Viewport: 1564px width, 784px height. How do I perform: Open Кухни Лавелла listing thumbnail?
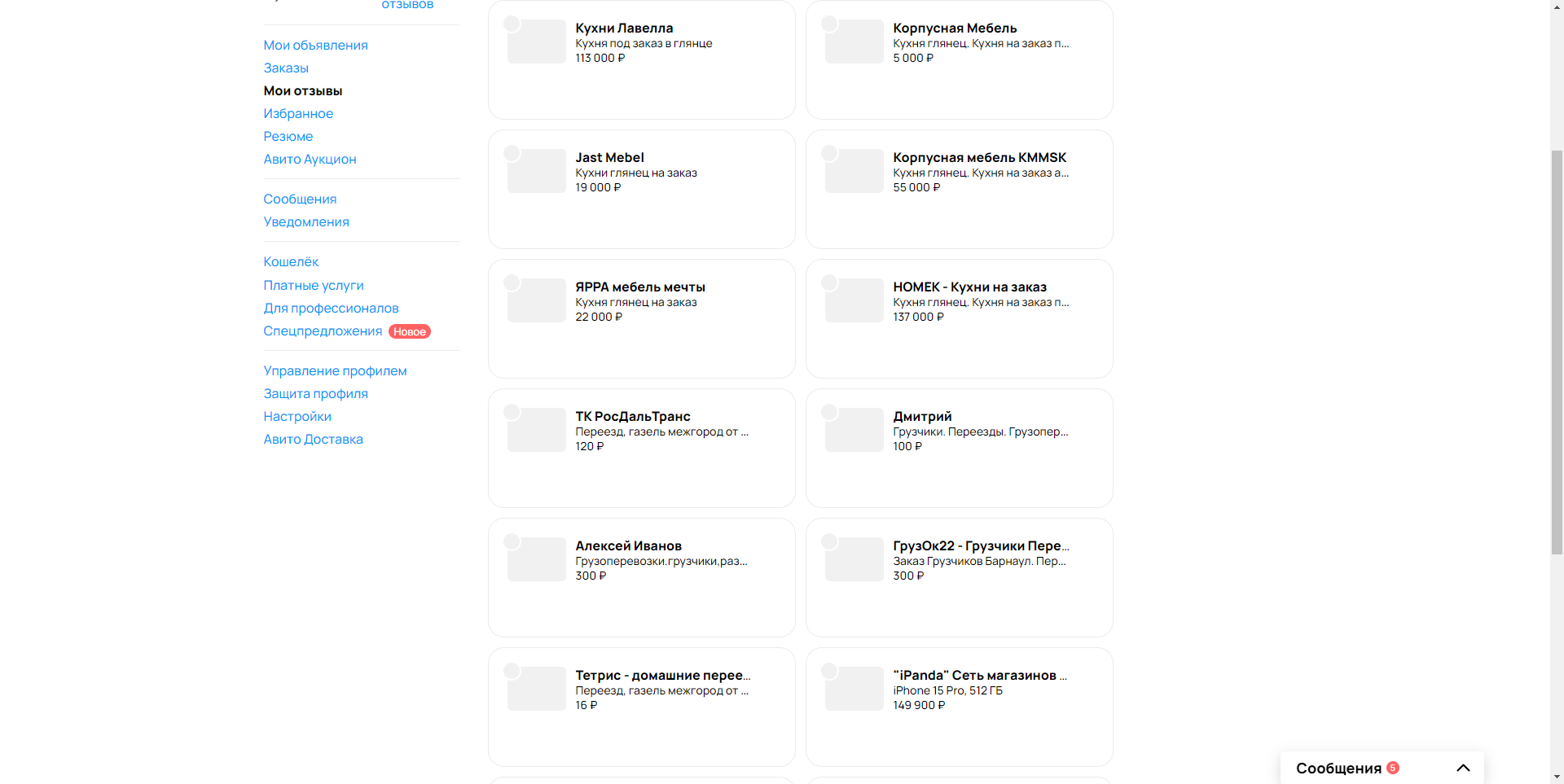tap(536, 42)
